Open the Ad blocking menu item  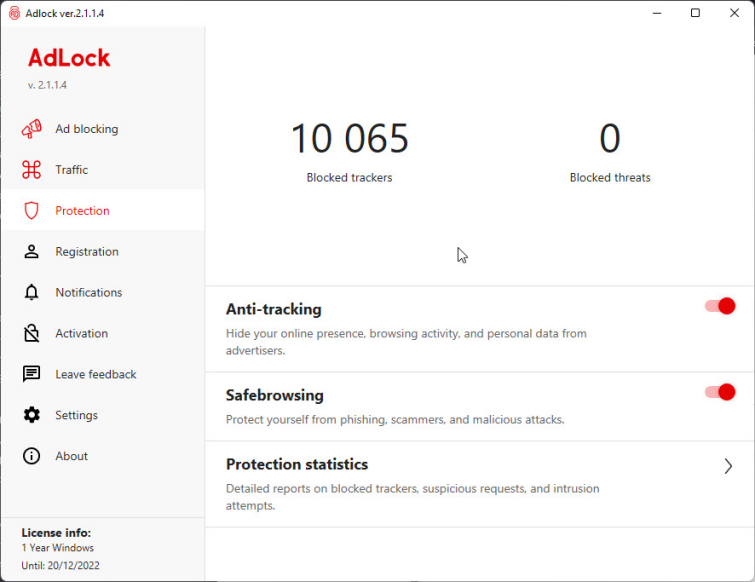[x=86, y=129]
